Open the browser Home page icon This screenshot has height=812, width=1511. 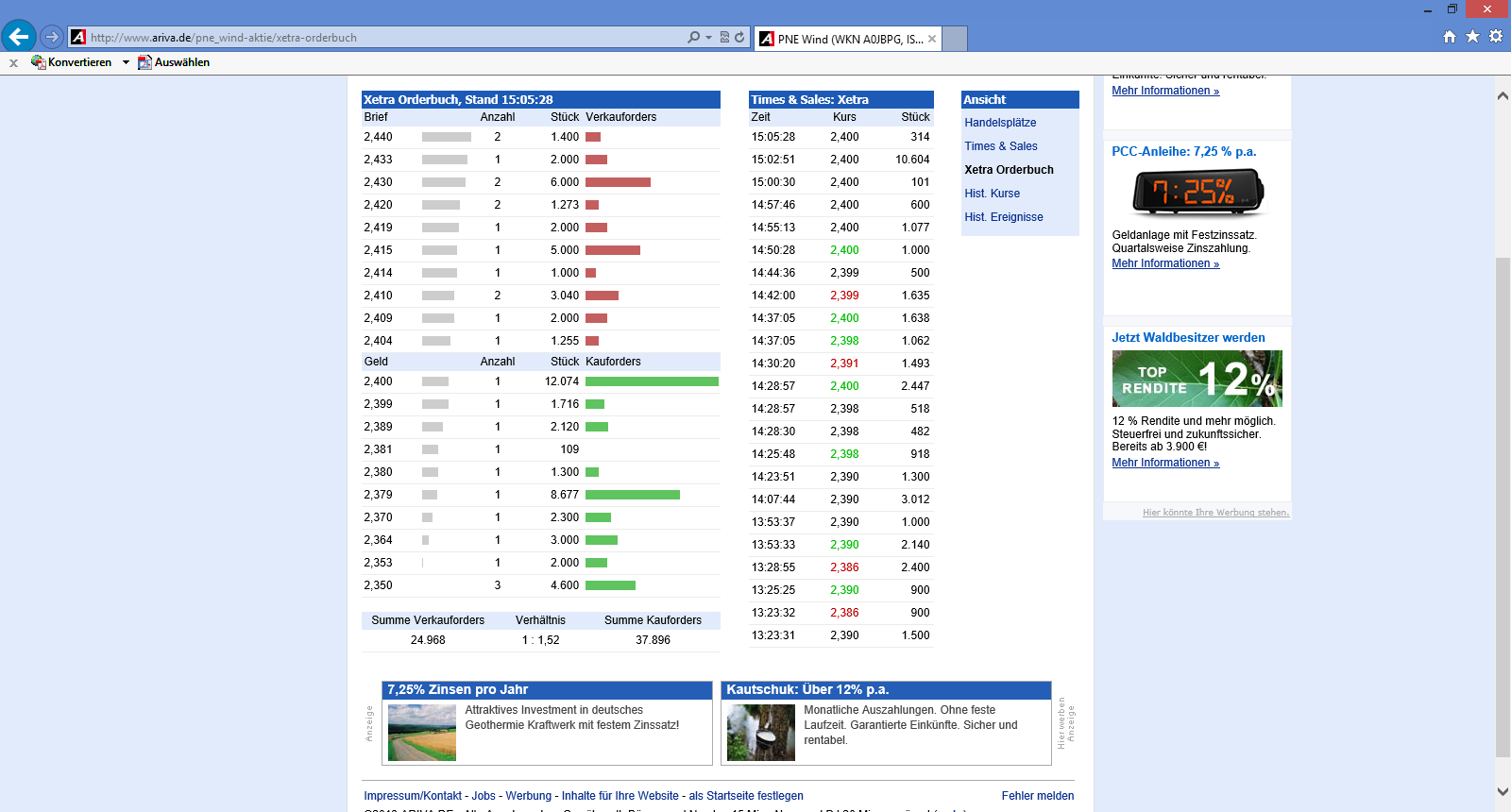[1450, 37]
